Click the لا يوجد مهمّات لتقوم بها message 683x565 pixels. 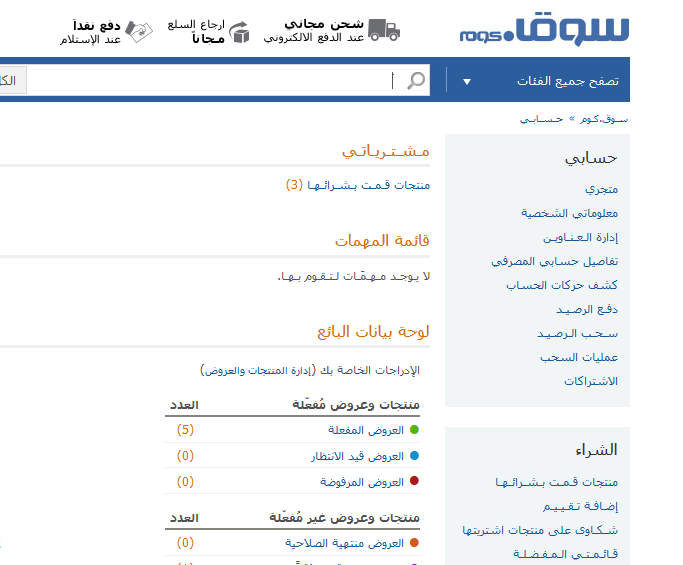click(354, 277)
